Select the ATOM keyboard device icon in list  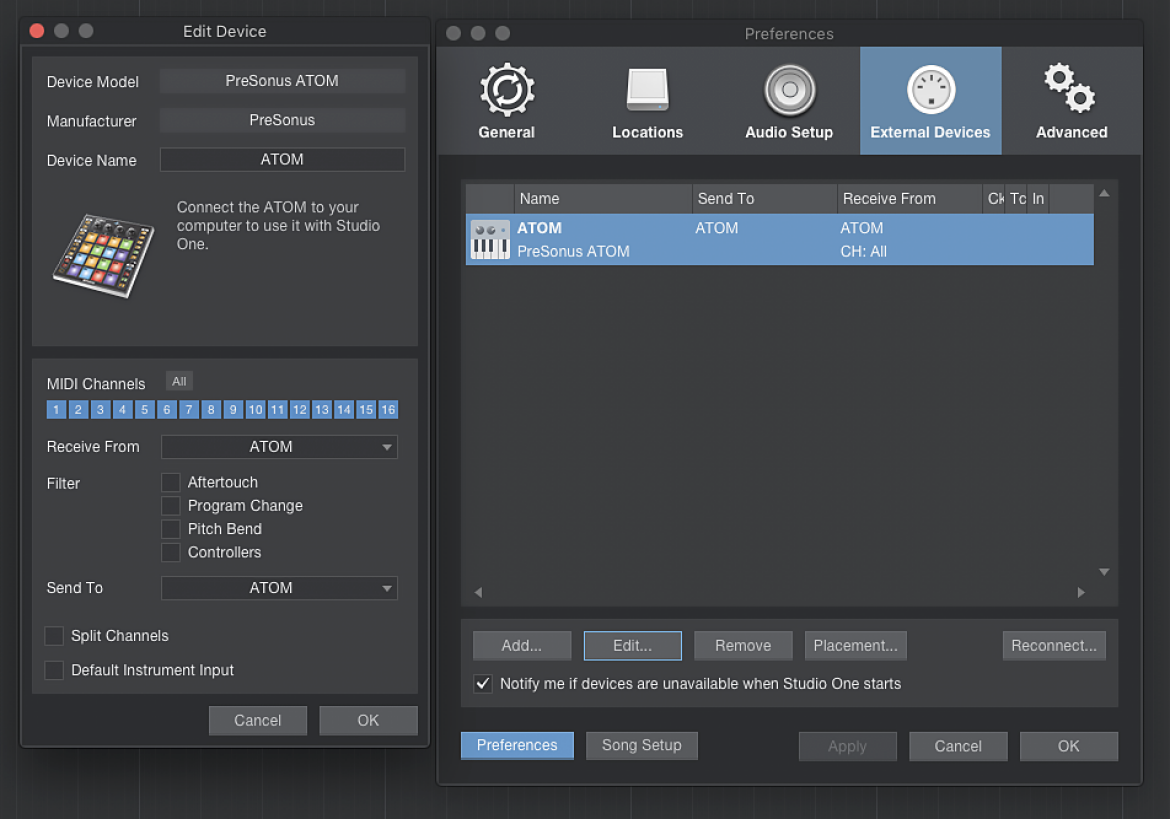(x=490, y=239)
